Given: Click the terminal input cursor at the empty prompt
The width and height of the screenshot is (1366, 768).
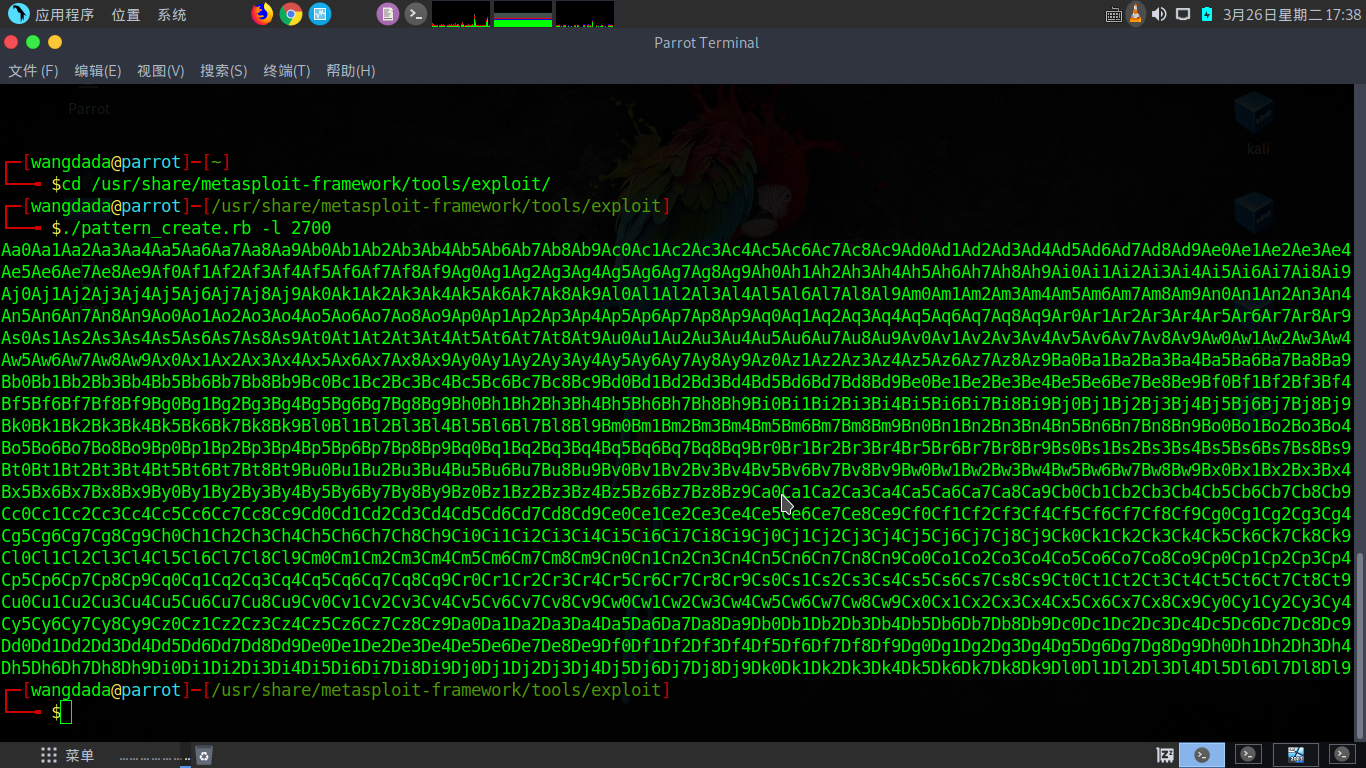Looking at the screenshot, I should point(66,712).
